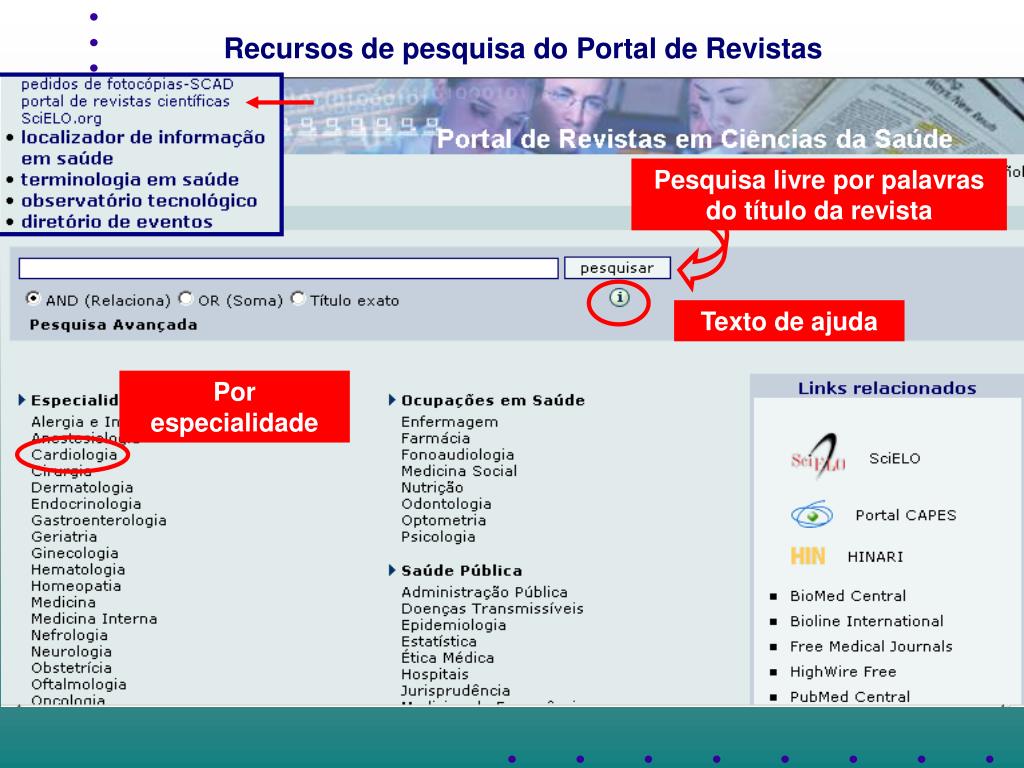
Task: Expand the Ocupações em Saúde category arrow
Action: click(392, 400)
